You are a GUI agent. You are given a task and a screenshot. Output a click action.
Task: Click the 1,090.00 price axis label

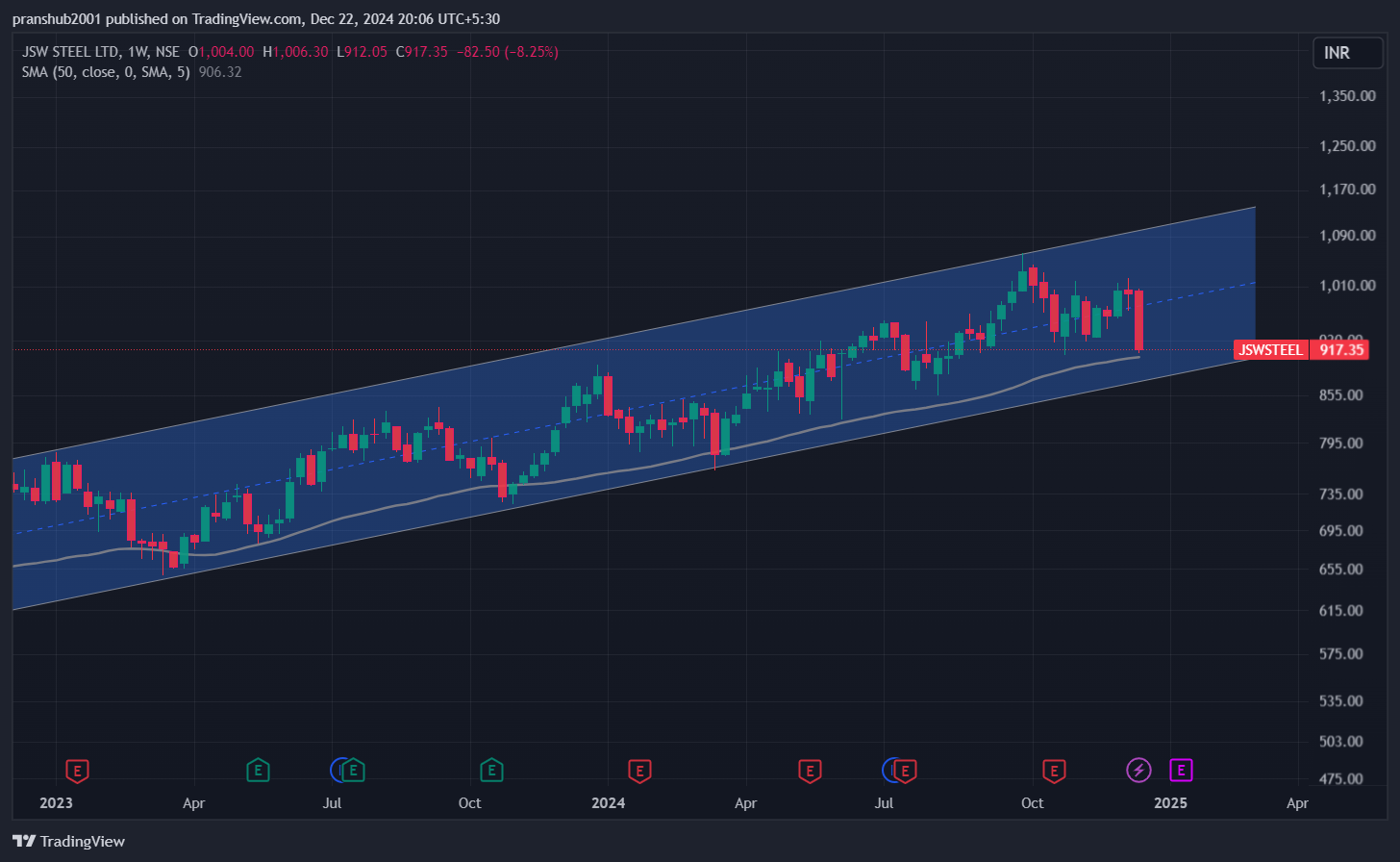click(x=1347, y=236)
